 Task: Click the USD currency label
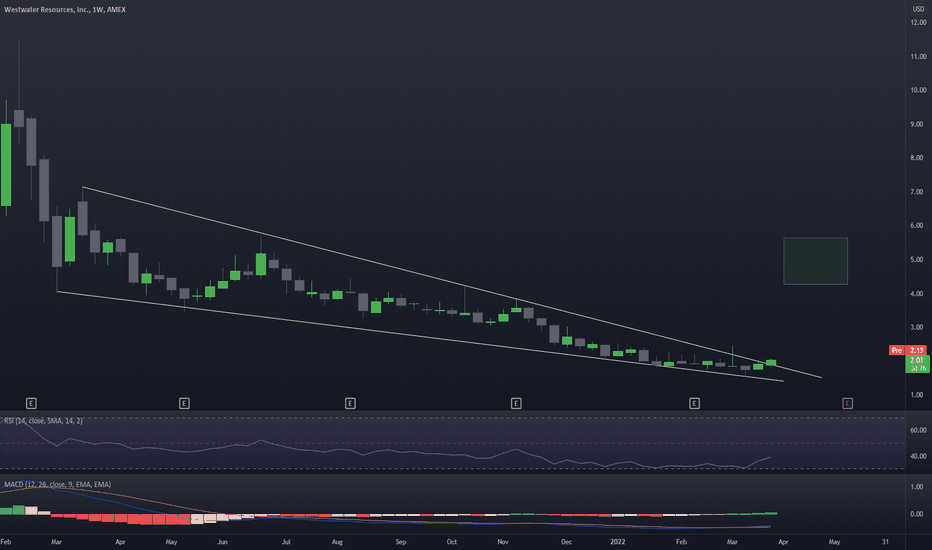point(918,9)
